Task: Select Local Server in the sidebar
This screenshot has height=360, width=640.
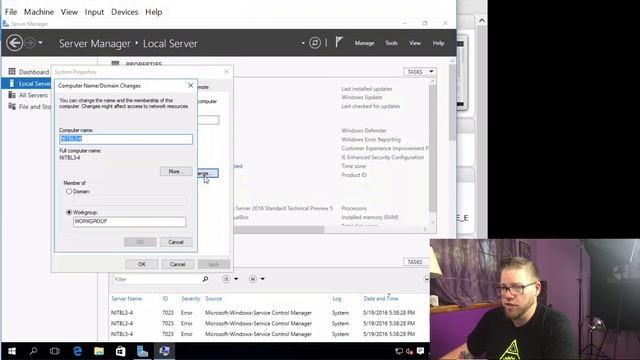Action: (x=27, y=83)
